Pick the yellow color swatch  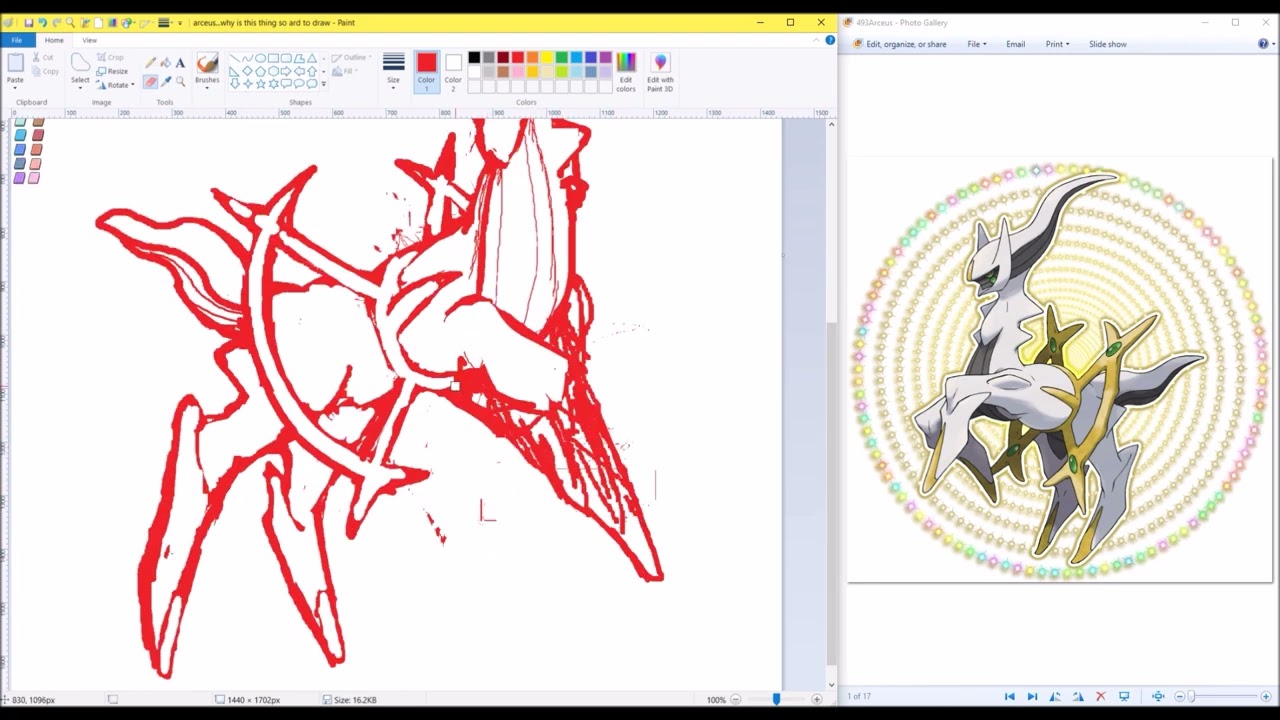(x=547, y=57)
